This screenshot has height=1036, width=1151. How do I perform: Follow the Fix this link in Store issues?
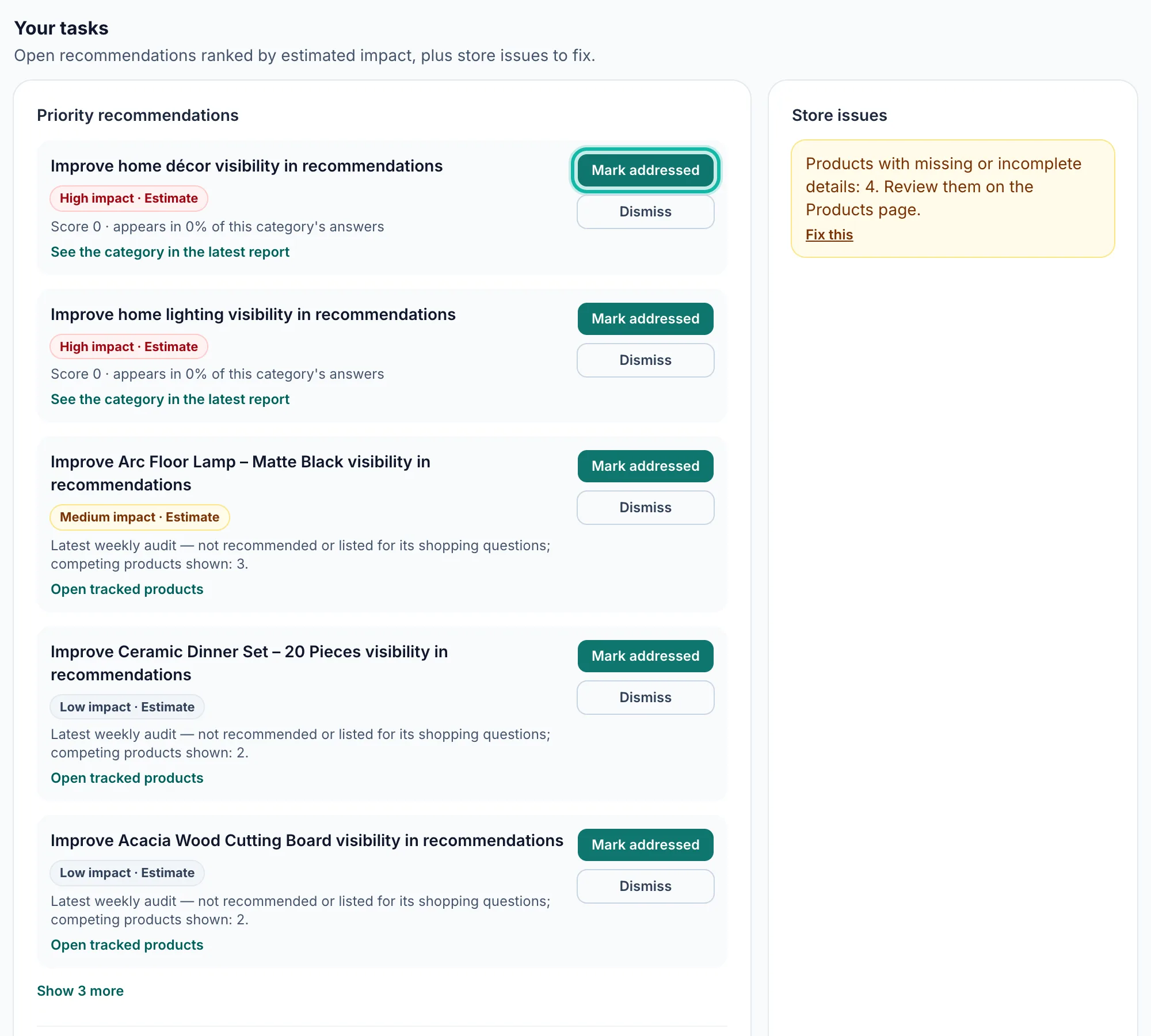829,235
